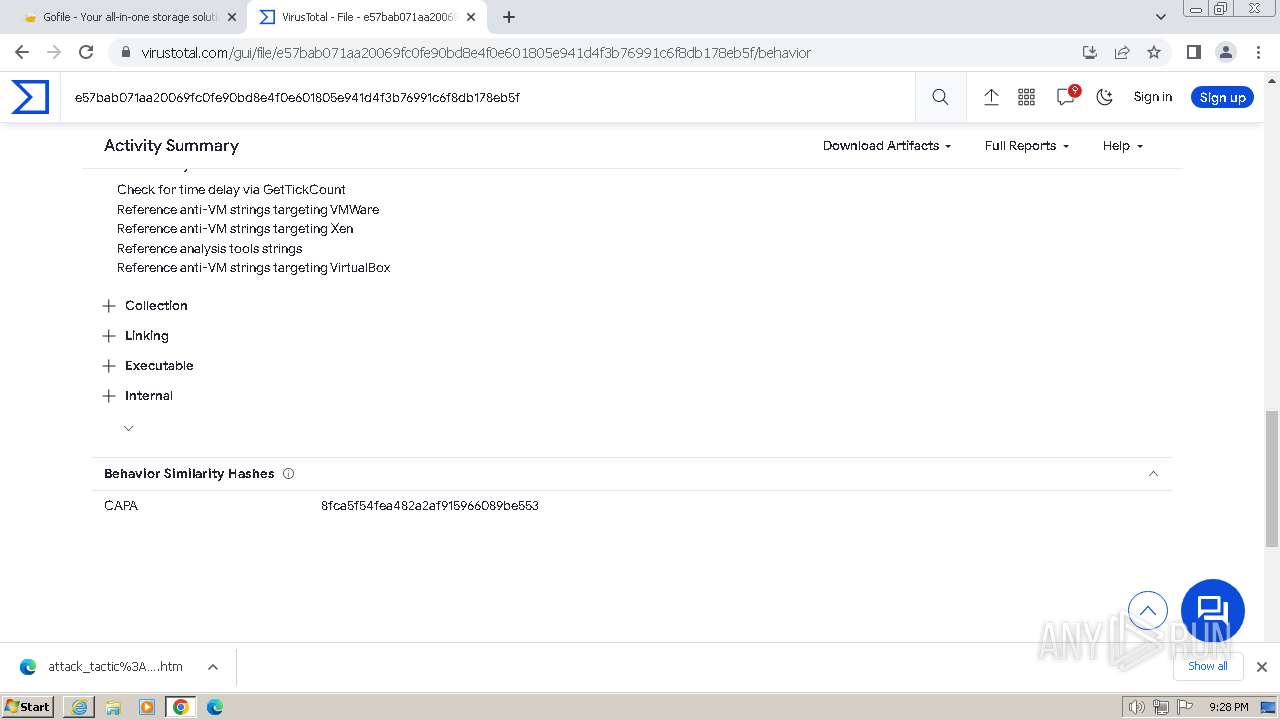Click the CAPA hash value
Screen dimensions: 1280x720
pyautogui.click(x=430, y=506)
